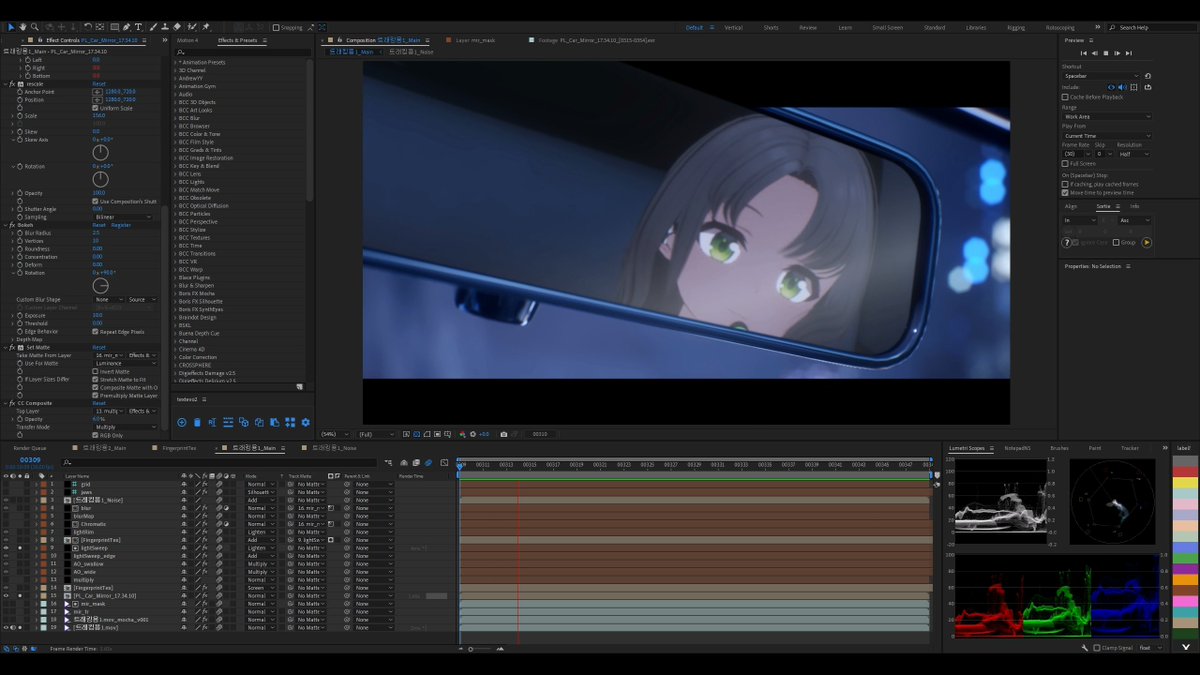The height and width of the screenshot is (675, 1200).
Task: Toggle the Group checkbox in Sortie panel
Action: (1116, 242)
